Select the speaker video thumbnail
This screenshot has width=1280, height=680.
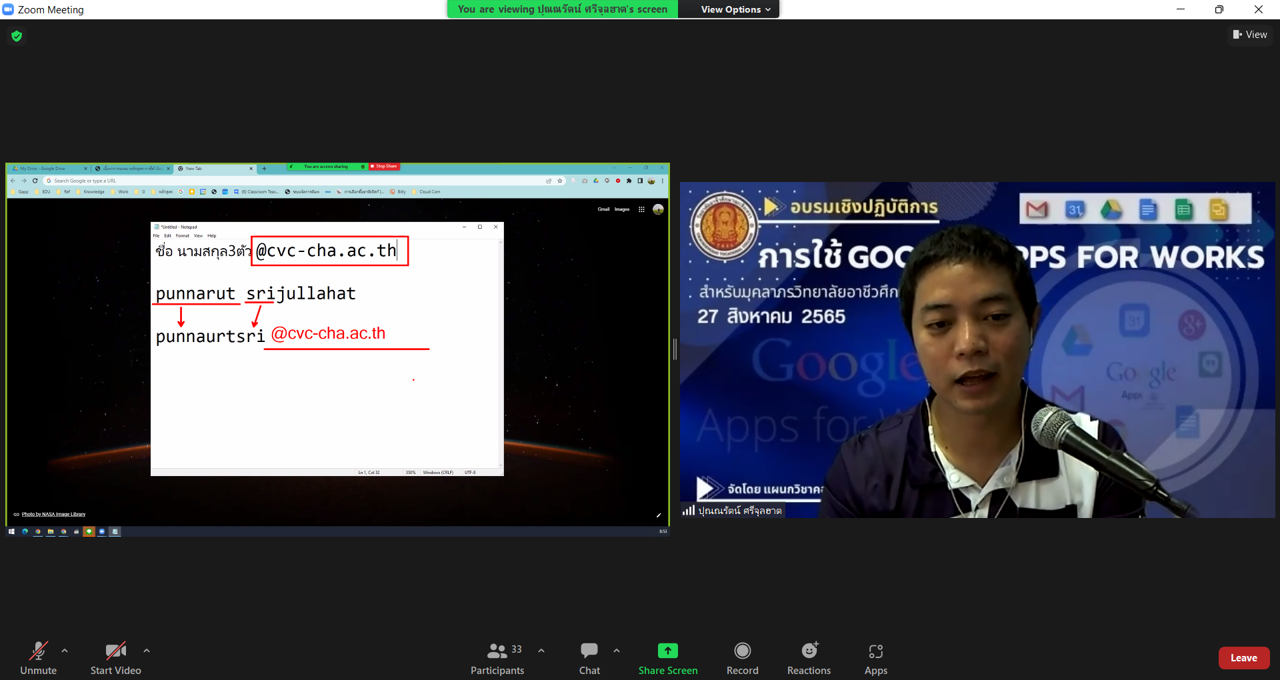977,350
